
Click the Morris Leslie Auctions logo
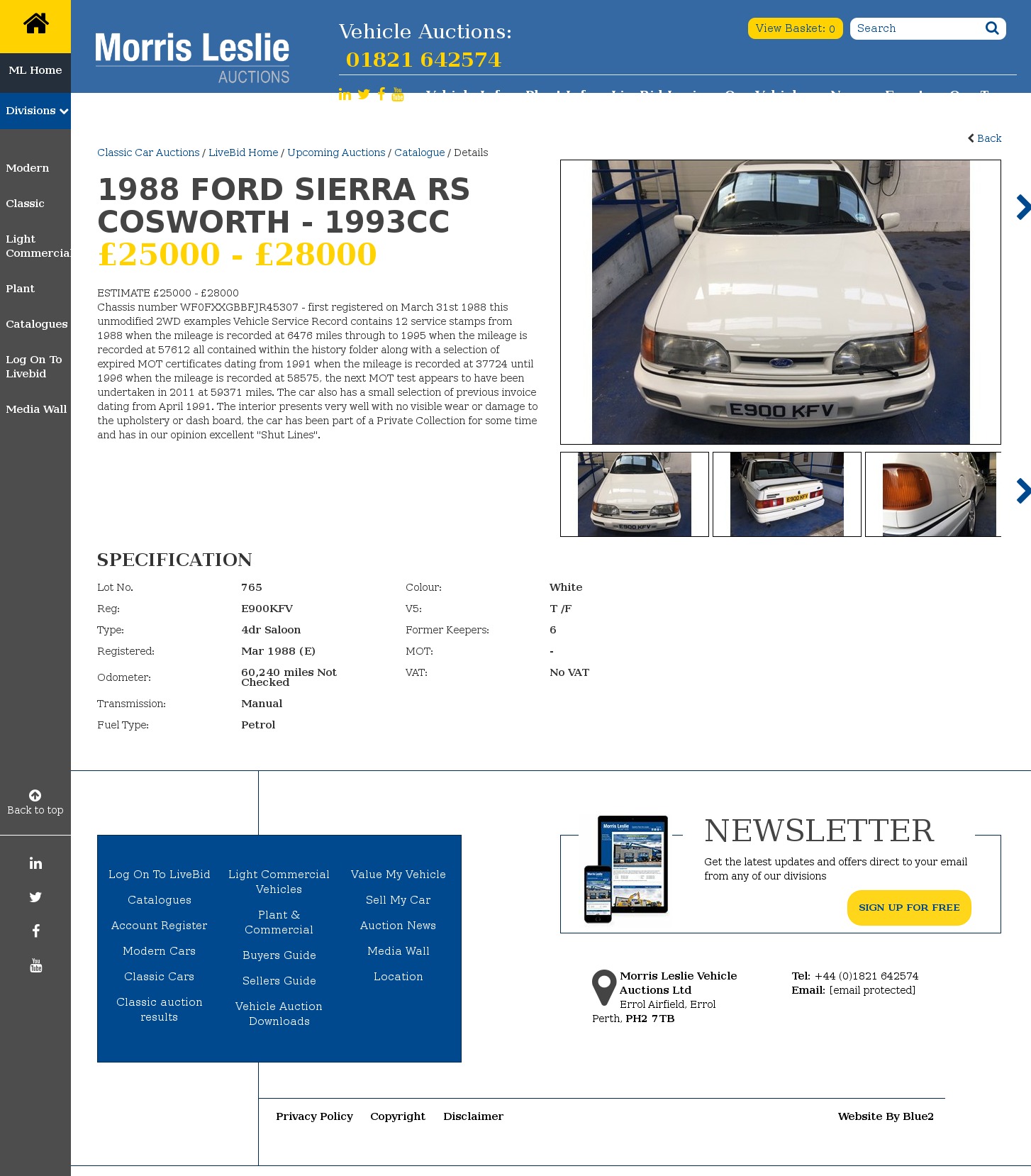(192, 58)
